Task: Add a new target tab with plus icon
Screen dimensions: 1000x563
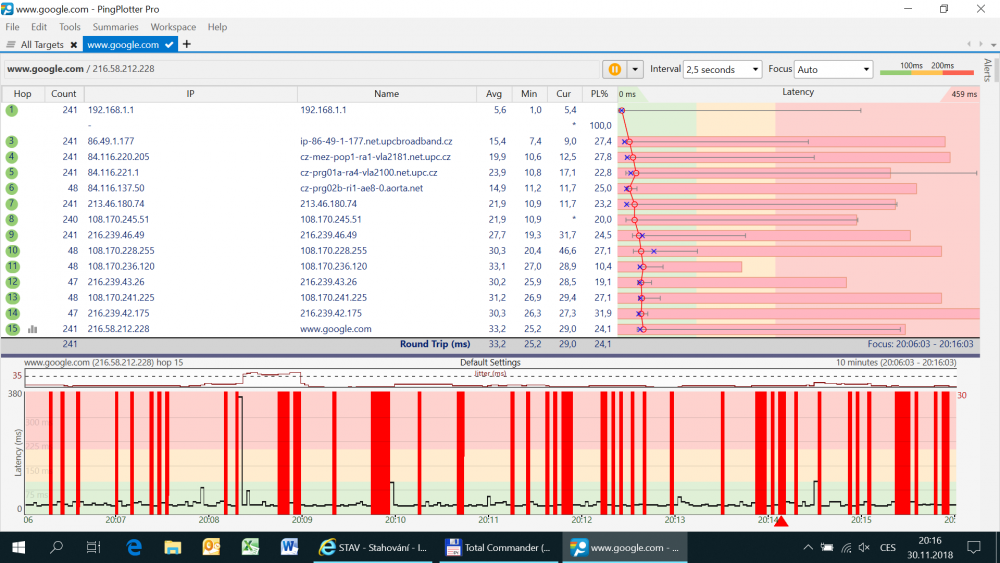Action: click(x=187, y=44)
